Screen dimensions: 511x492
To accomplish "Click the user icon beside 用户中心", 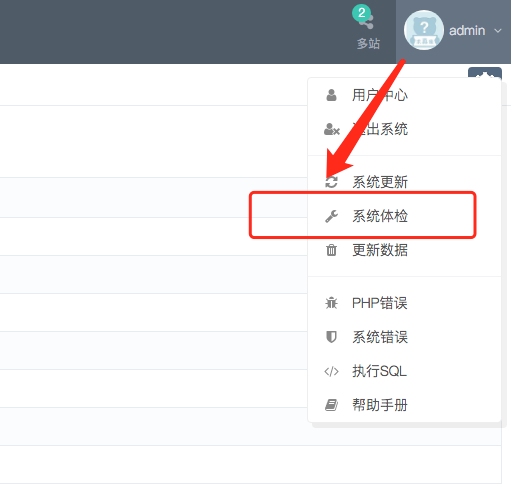I will pyautogui.click(x=331, y=95).
